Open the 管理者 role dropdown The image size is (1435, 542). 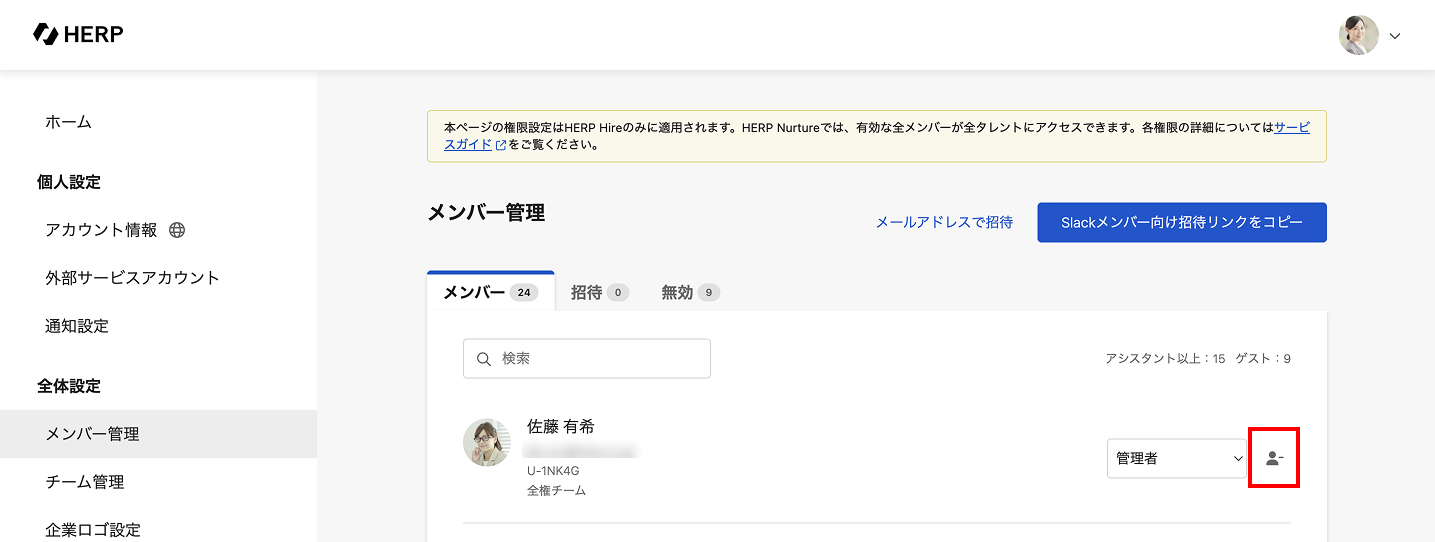(1176, 459)
